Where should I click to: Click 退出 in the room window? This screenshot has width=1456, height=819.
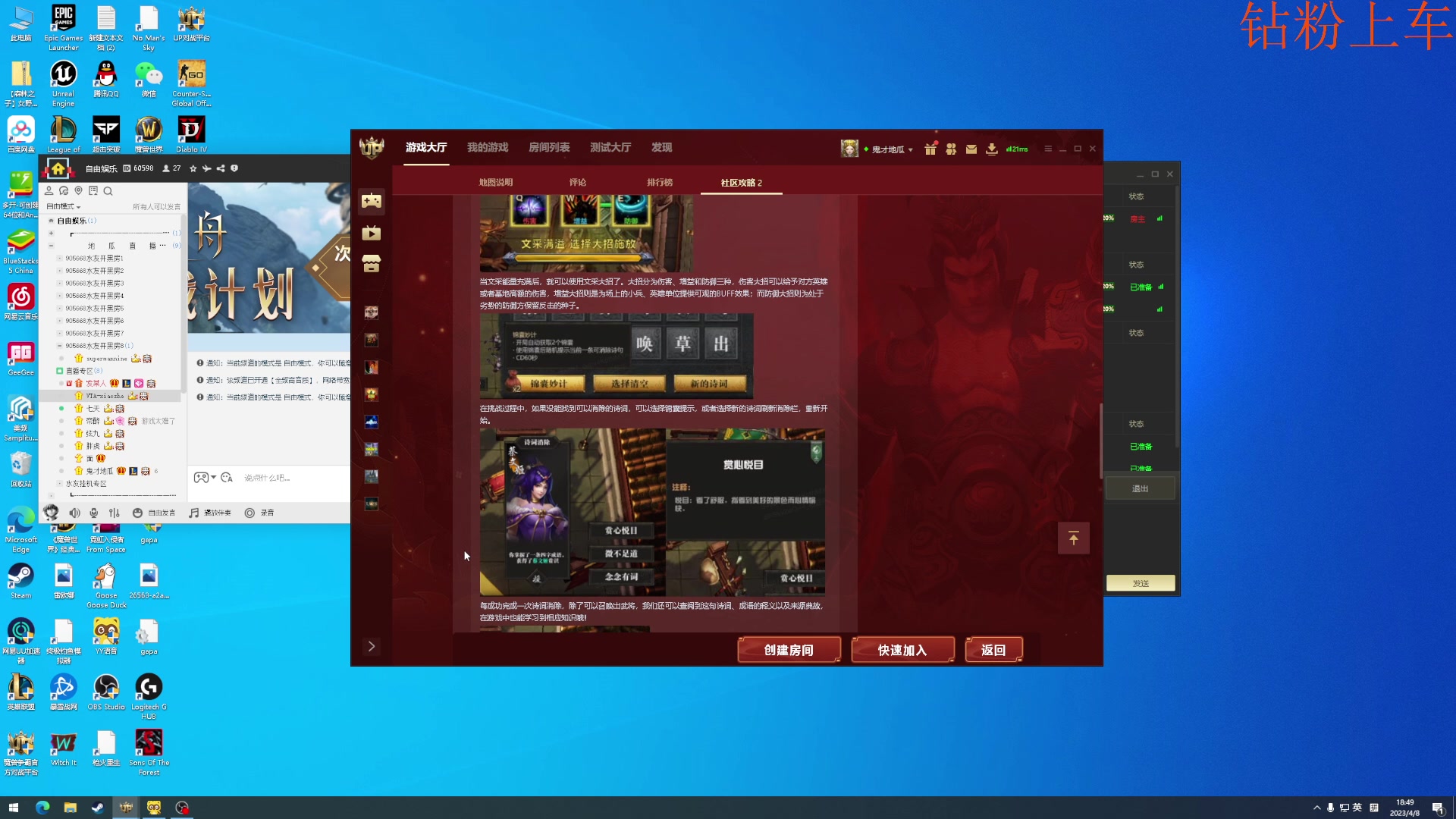[1141, 488]
